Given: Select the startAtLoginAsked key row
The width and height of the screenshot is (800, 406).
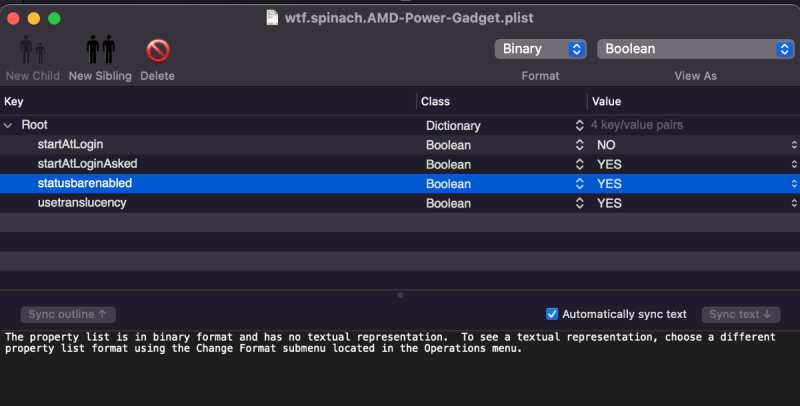Looking at the screenshot, I should coord(87,164).
